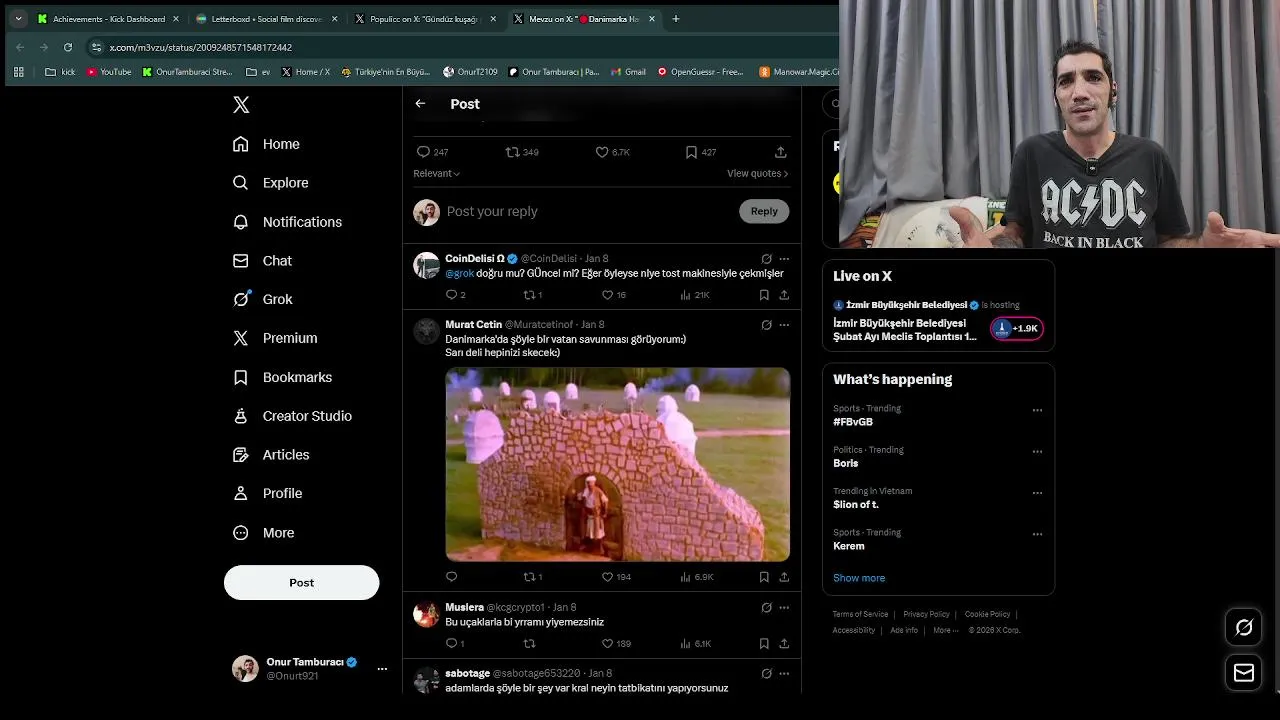The image size is (1280, 720).
Task: Click the white Post button
Action: pyautogui.click(x=301, y=583)
